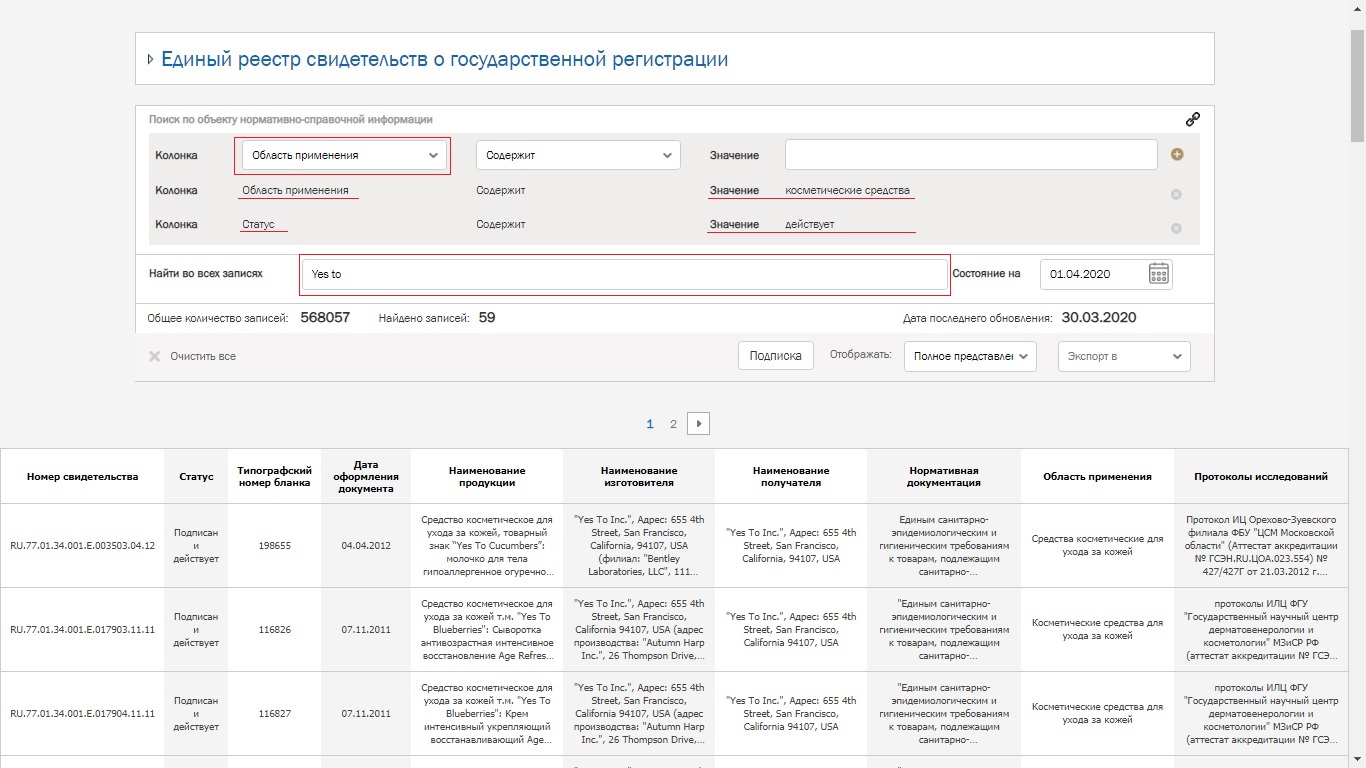
Task: Click 'Дата оформления документа' column header
Action: coord(366,477)
